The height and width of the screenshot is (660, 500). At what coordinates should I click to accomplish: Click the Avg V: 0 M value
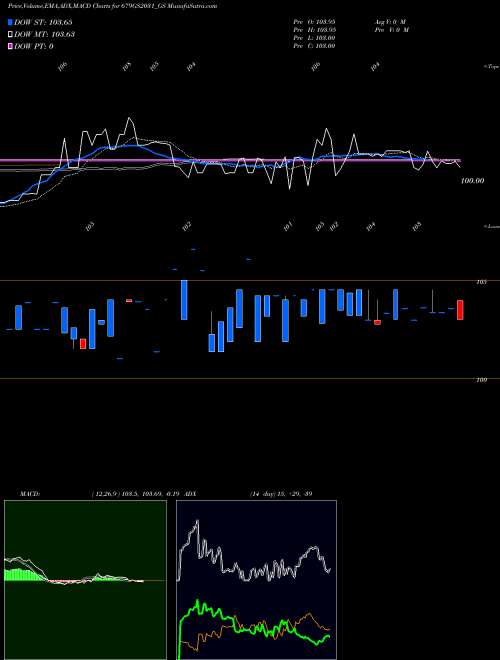click(390, 21)
